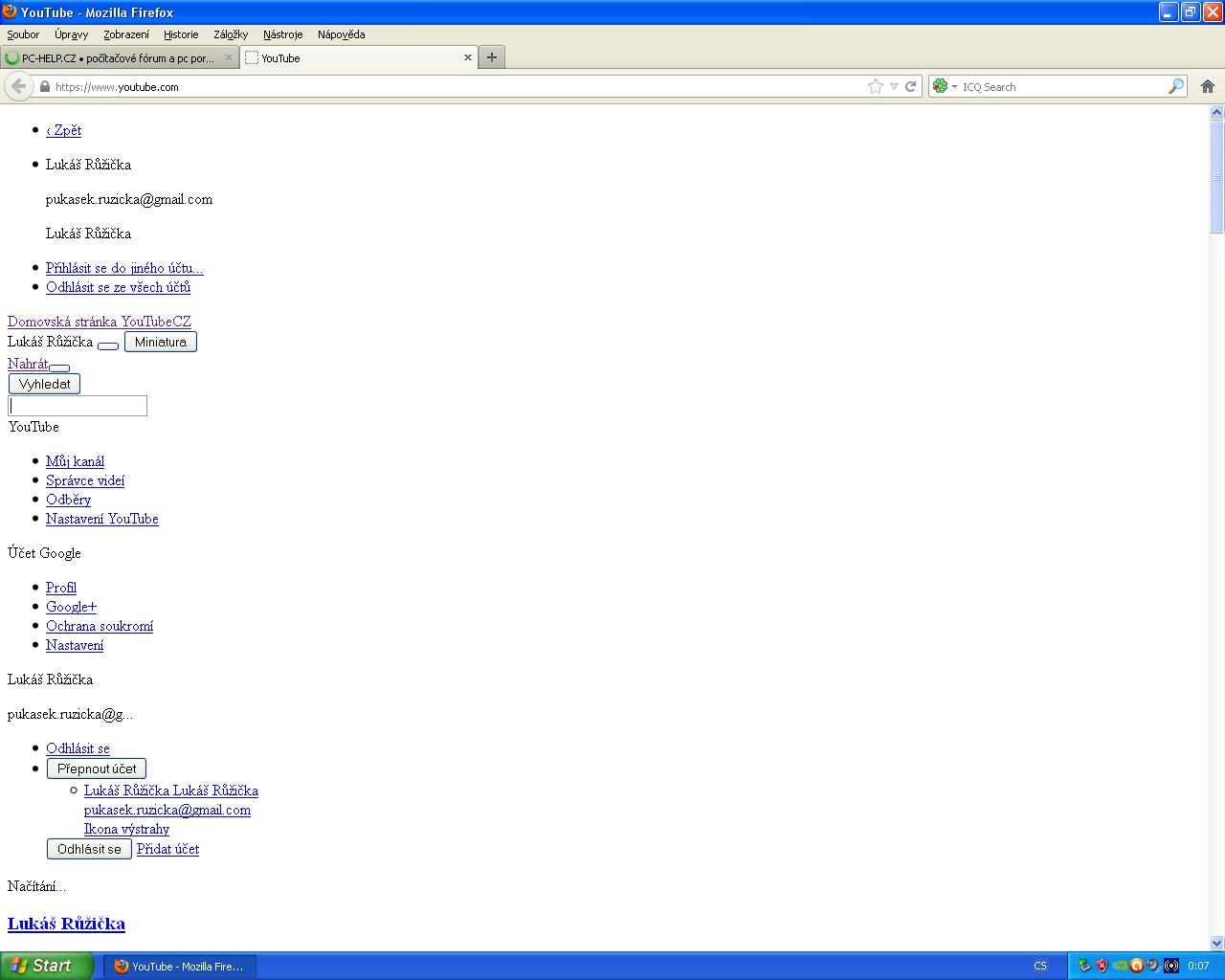Click the red security shield tray icon

click(x=1102, y=966)
